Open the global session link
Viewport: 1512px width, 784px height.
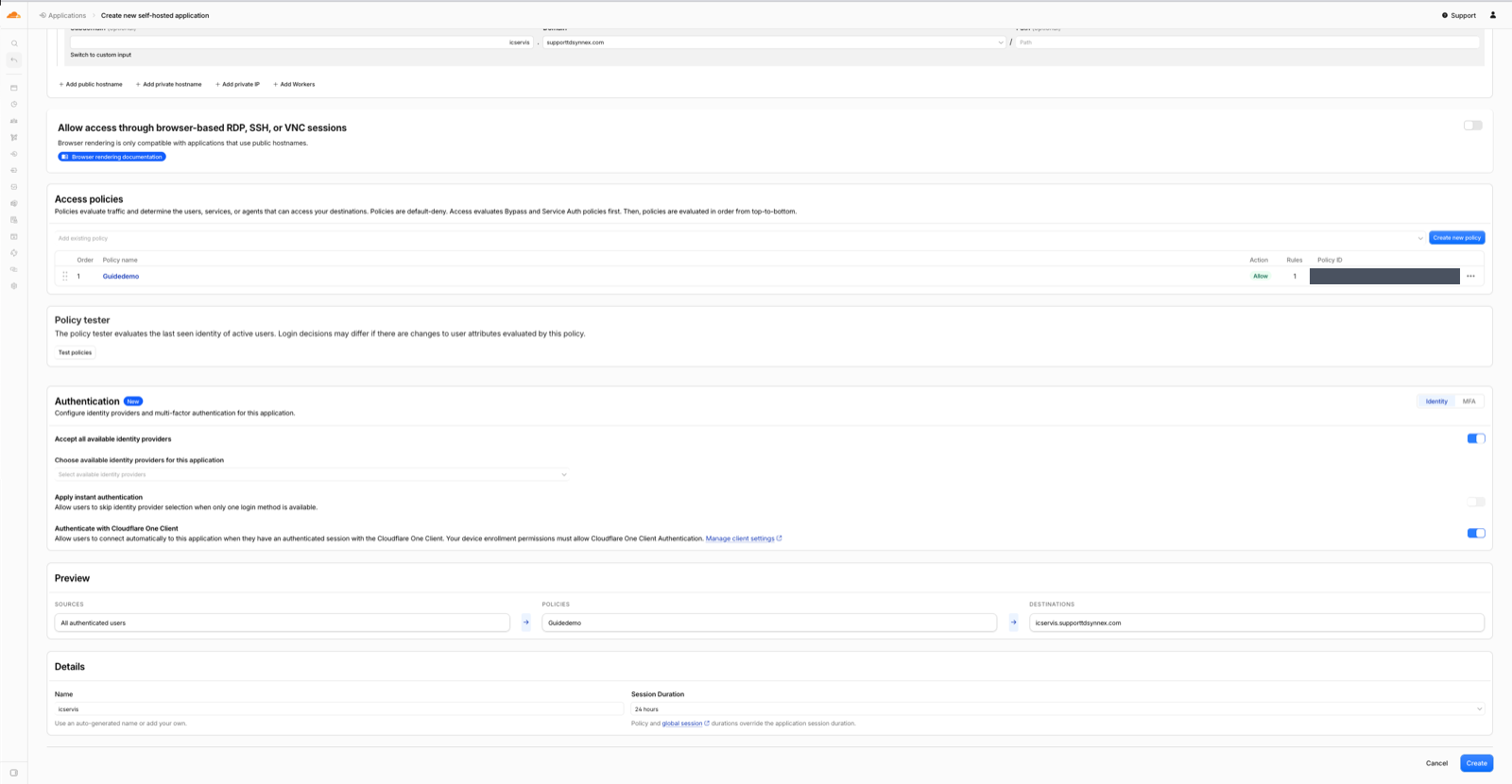tap(685, 724)
